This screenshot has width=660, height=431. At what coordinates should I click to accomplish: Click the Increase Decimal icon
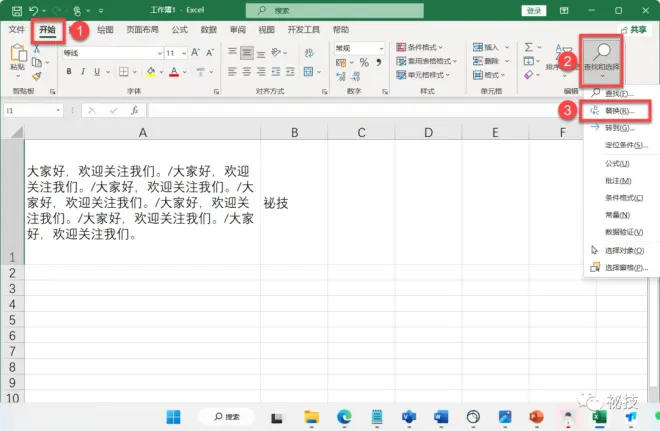[x=341, y=76]
